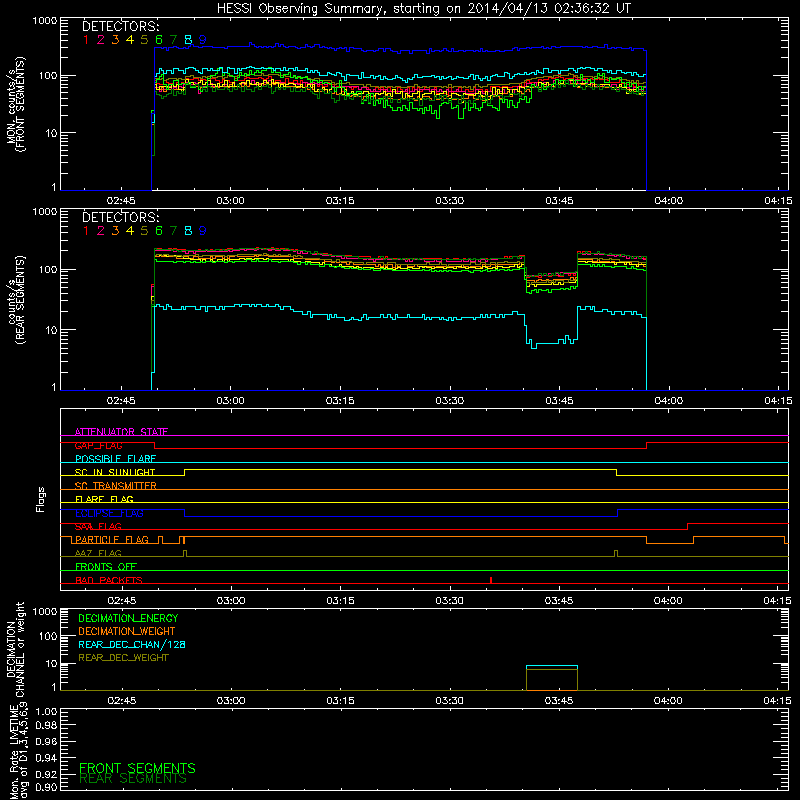Click olive detector 5 in rear segments legend

[x=144, y=231]
